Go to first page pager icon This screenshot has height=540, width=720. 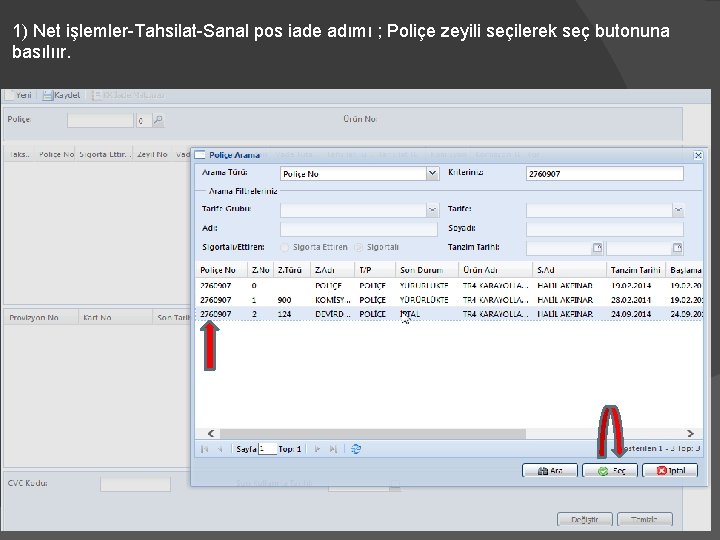coord(205,449)
